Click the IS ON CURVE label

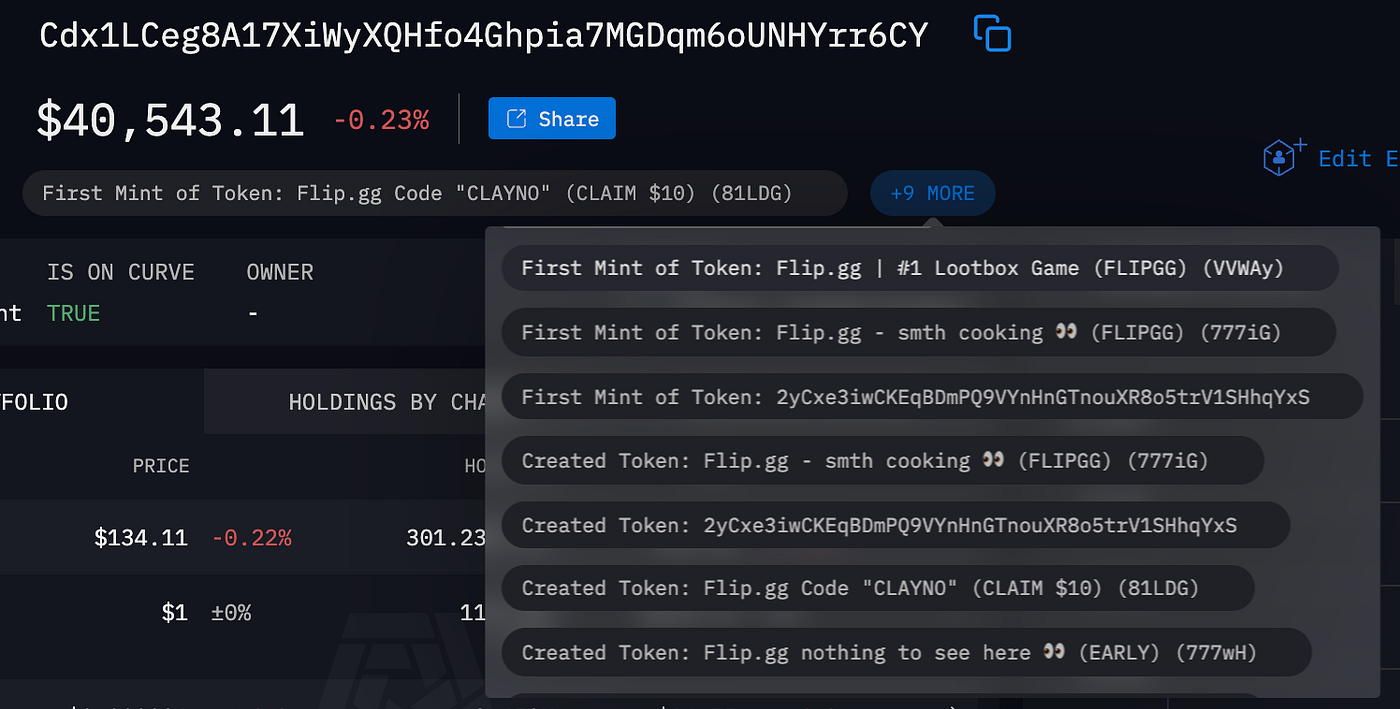pos(121,272)
